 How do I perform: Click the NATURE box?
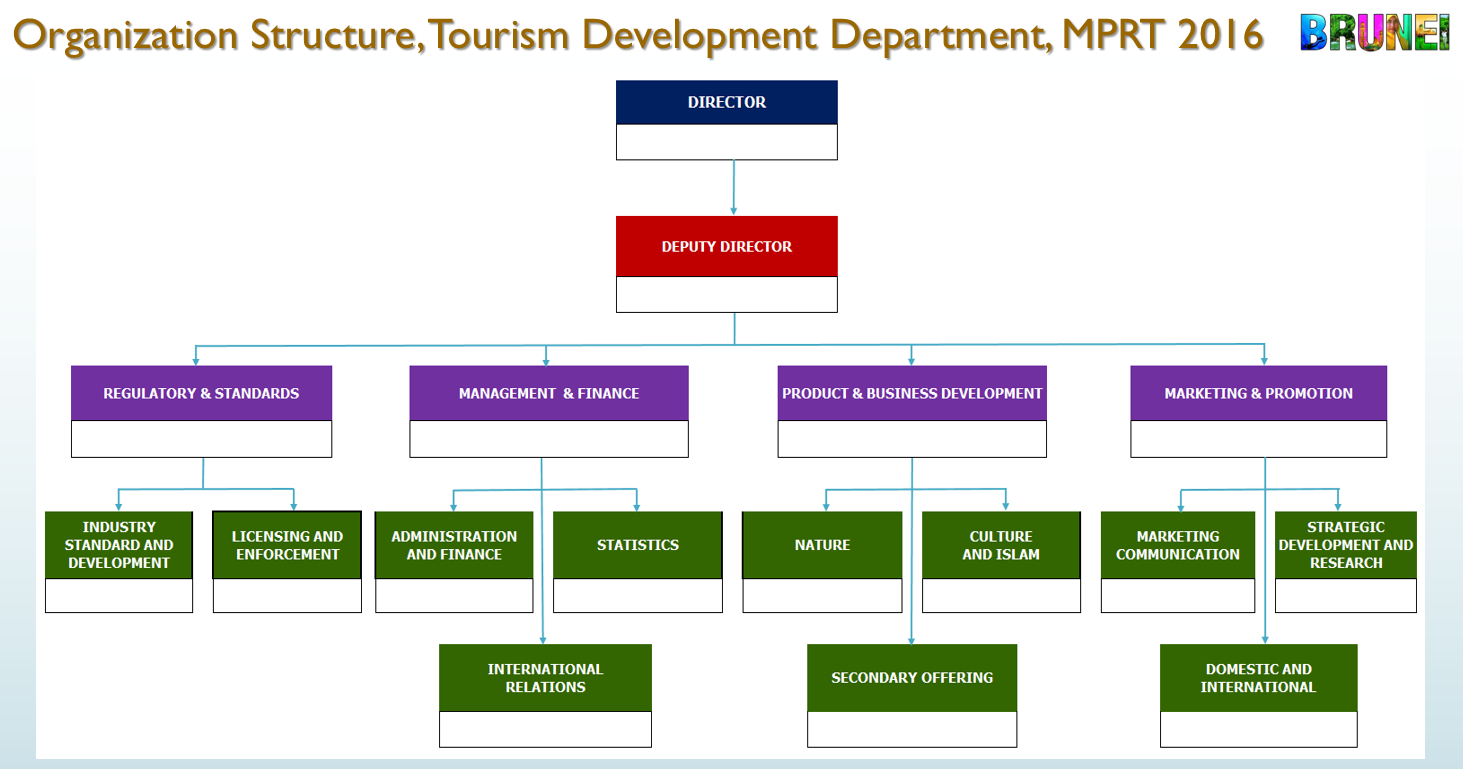[x=822, y=545]
